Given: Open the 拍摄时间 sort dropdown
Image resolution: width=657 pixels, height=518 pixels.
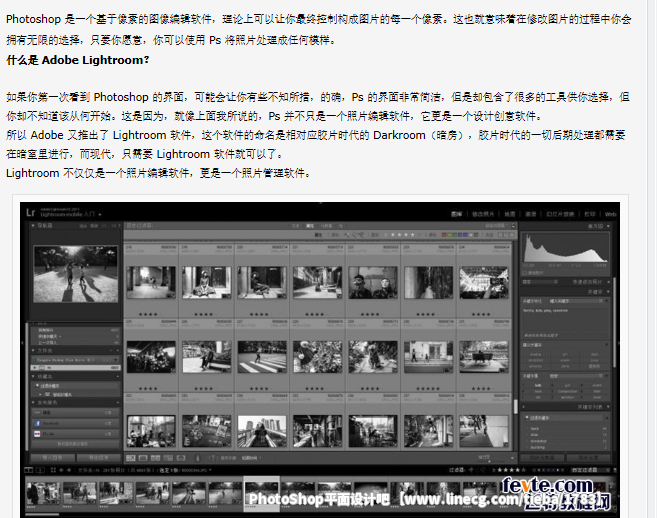Looking at the screenshot, I should coord(252,458).
